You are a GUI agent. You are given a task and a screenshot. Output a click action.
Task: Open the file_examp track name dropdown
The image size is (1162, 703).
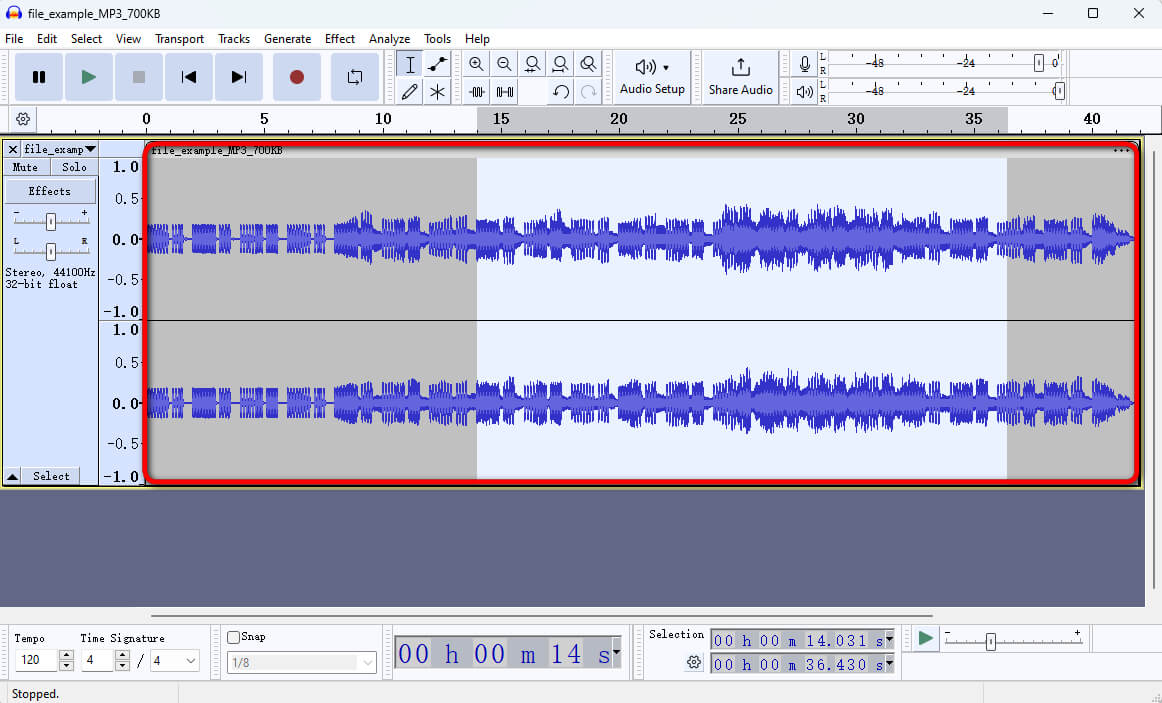pos(59,149)
